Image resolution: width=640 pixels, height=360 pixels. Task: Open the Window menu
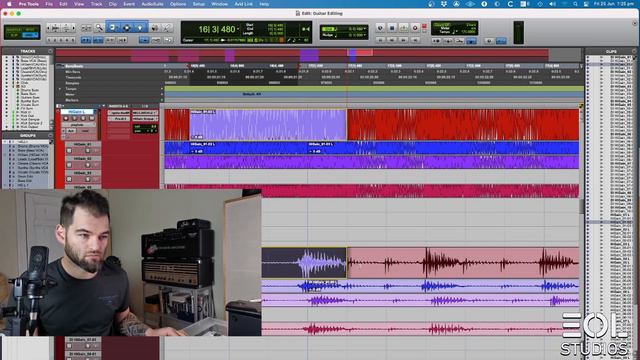(220, 4)
